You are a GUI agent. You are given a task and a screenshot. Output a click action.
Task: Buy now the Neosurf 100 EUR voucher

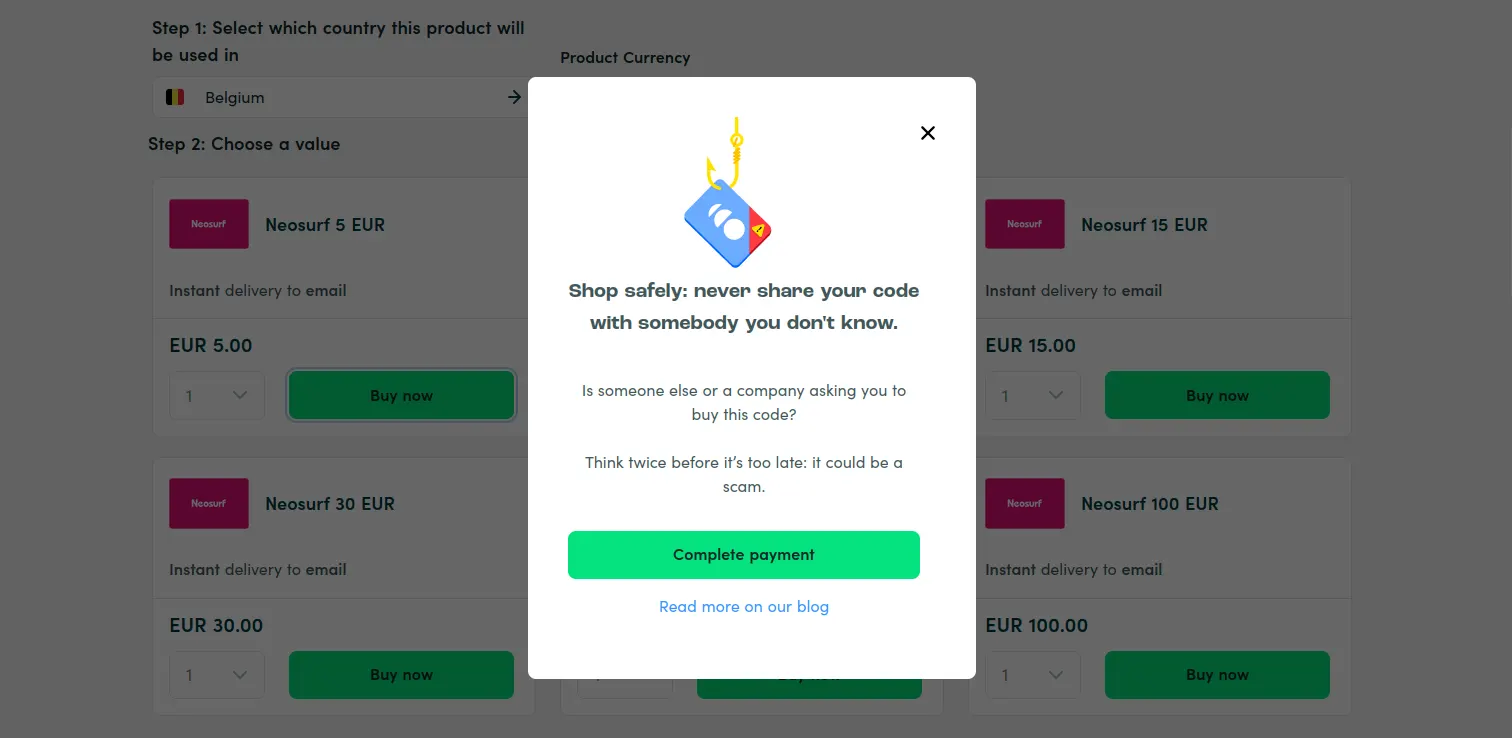(1217, 675)
